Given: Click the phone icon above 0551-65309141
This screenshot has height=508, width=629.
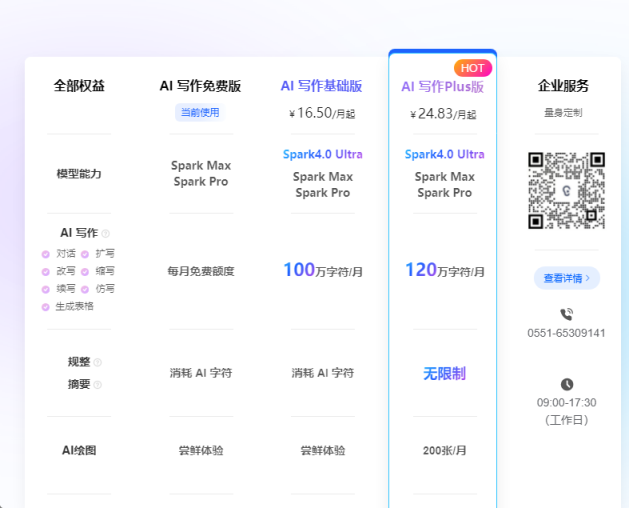Looking at the screenshot, I should 567,314.
